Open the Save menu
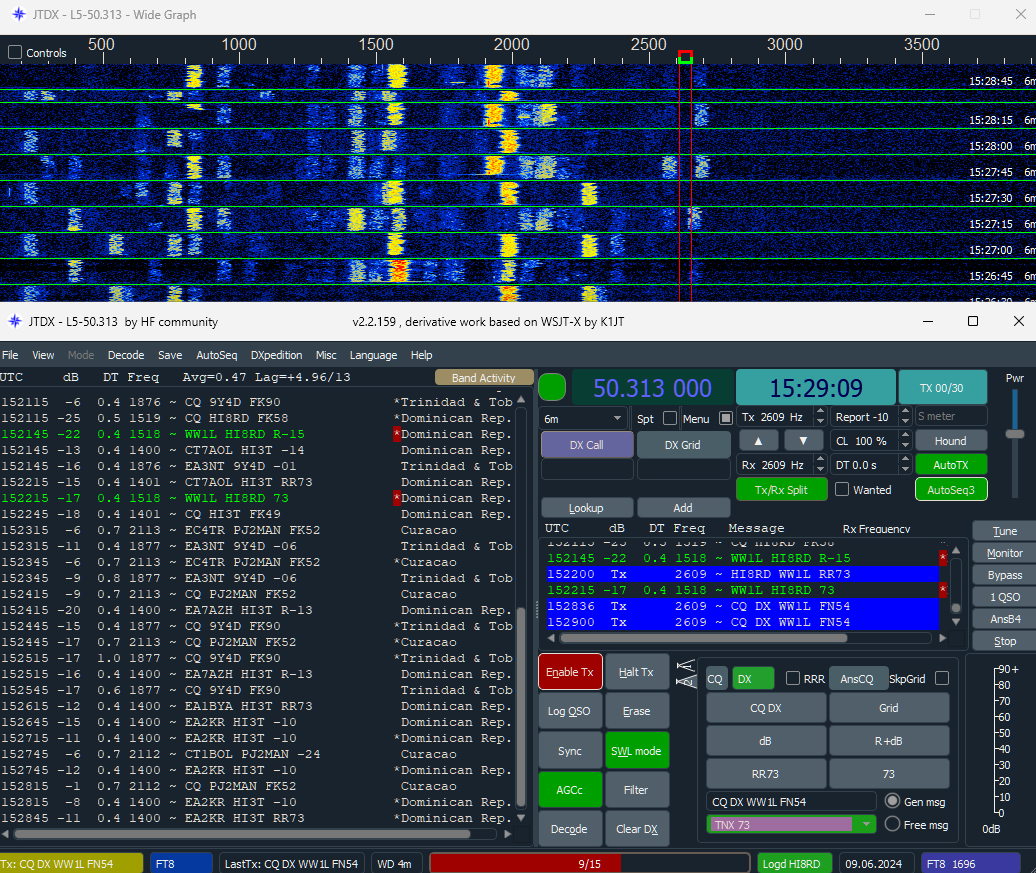Screen dimensions: 1036x873 pyautogui.click(x=170, y=355)
